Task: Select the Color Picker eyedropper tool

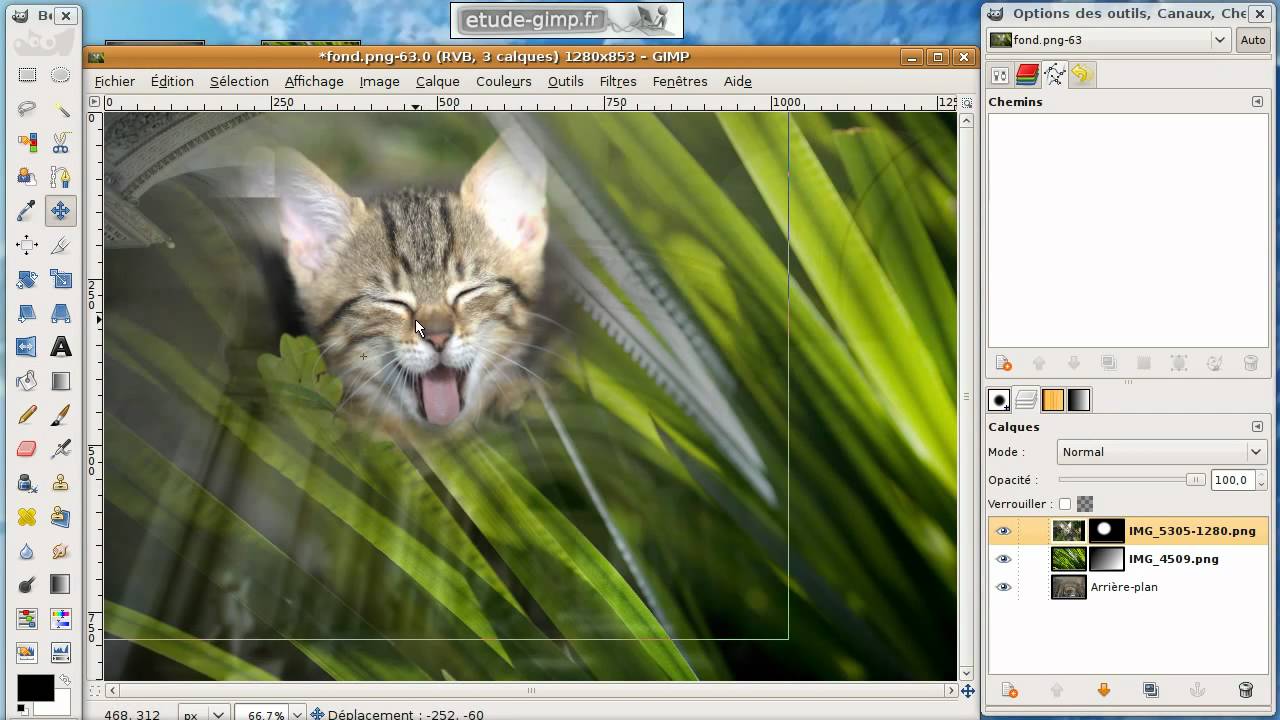Action: click(27, 211)
